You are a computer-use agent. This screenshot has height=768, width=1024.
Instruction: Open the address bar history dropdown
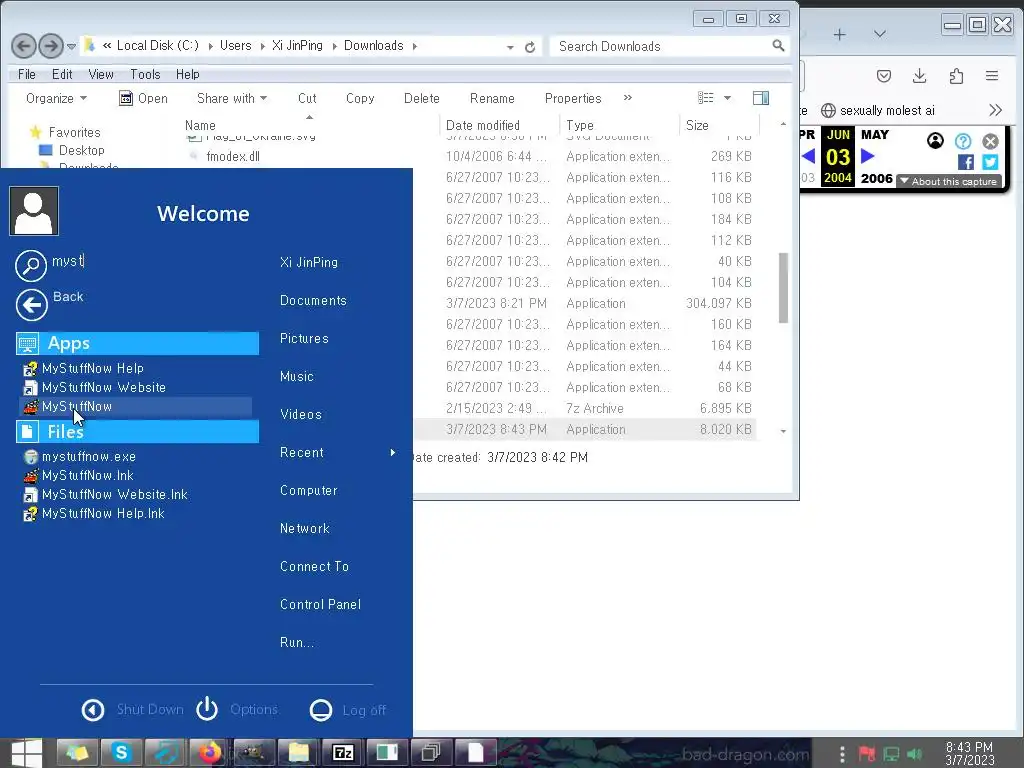point(510,47)
